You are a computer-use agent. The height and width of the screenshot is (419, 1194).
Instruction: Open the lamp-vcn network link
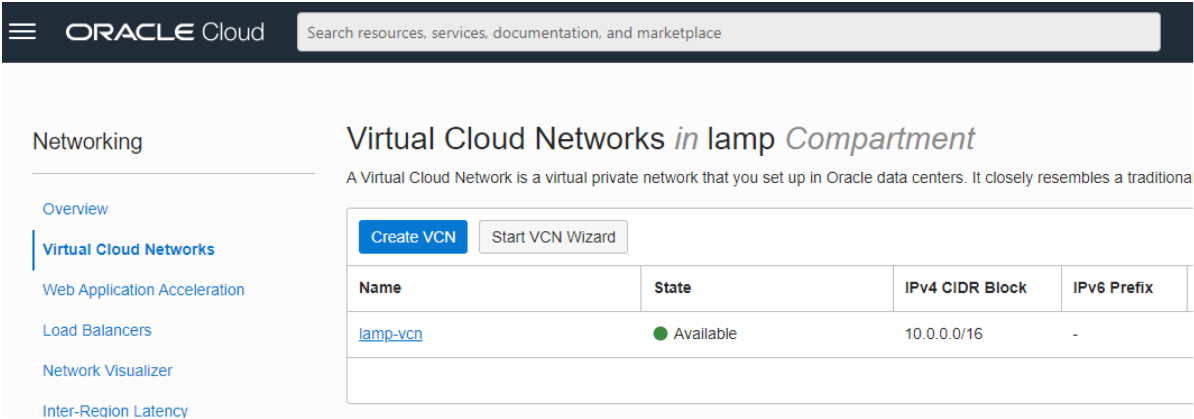point(391,334)
